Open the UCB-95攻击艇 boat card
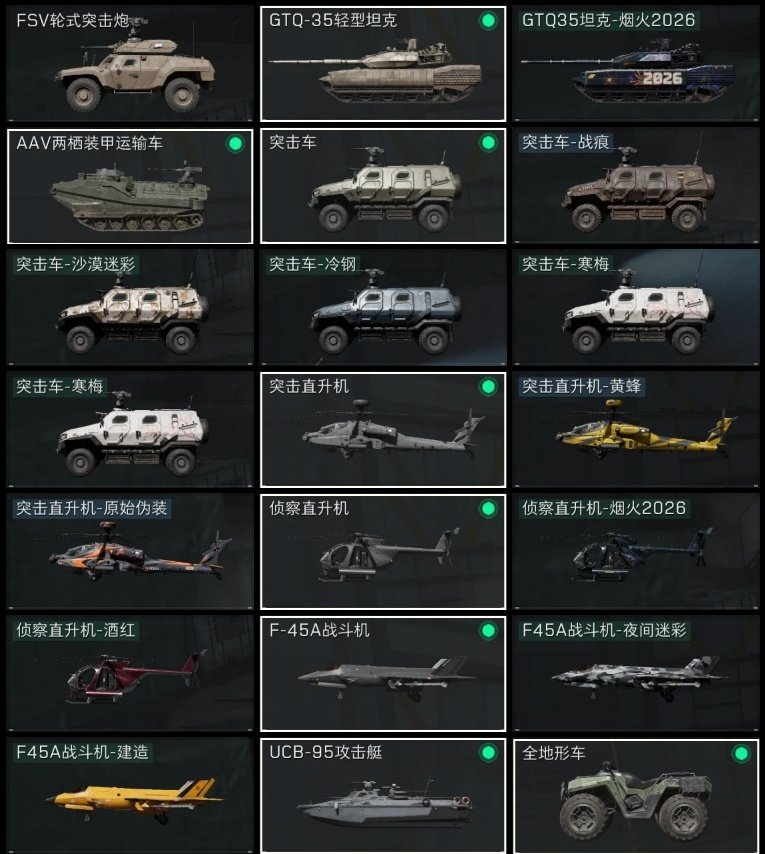The width and height of the screenshot is (765, 854). 383,795
